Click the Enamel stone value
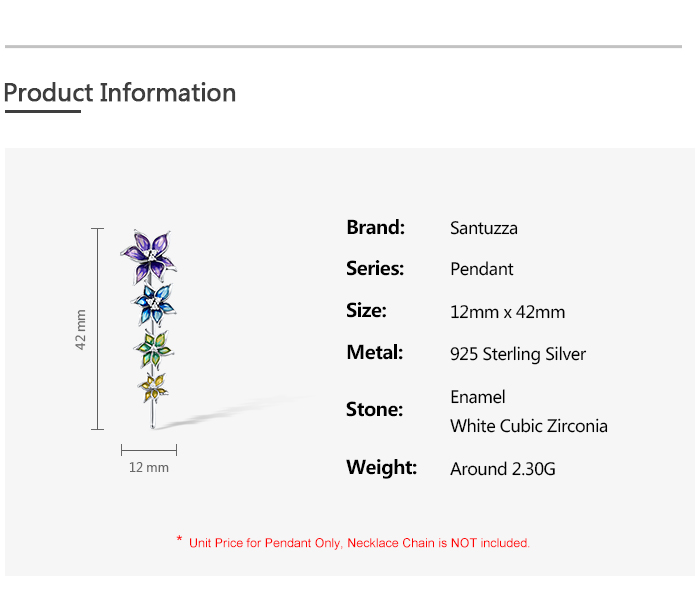The height and width of the screenshot is (615, 700). click(x=478, y=397)
